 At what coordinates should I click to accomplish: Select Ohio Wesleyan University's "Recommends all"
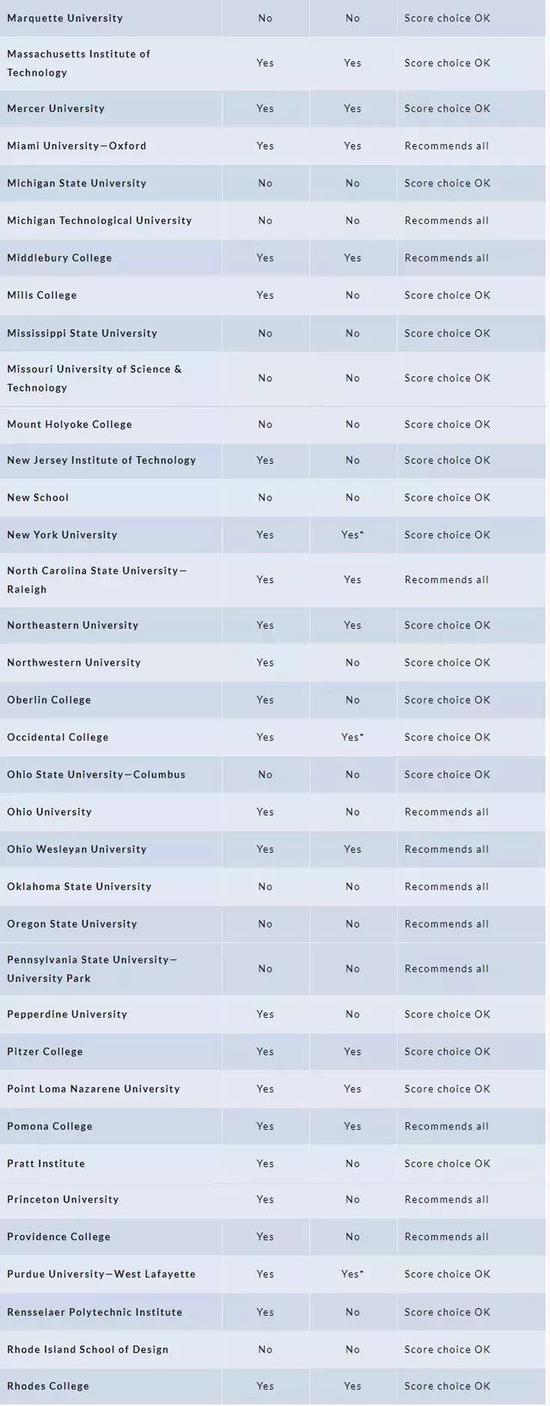(447, 849)
